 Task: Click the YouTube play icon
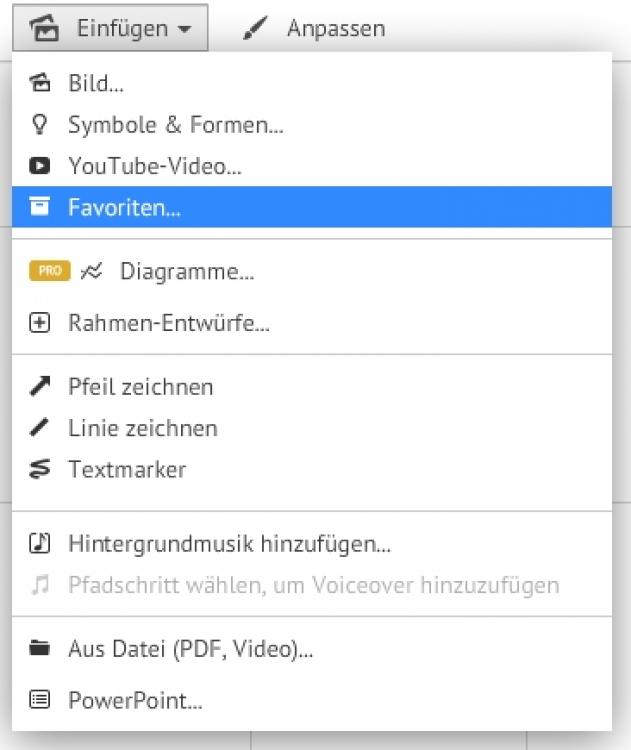pyautogui.click(x=40, y=166)
